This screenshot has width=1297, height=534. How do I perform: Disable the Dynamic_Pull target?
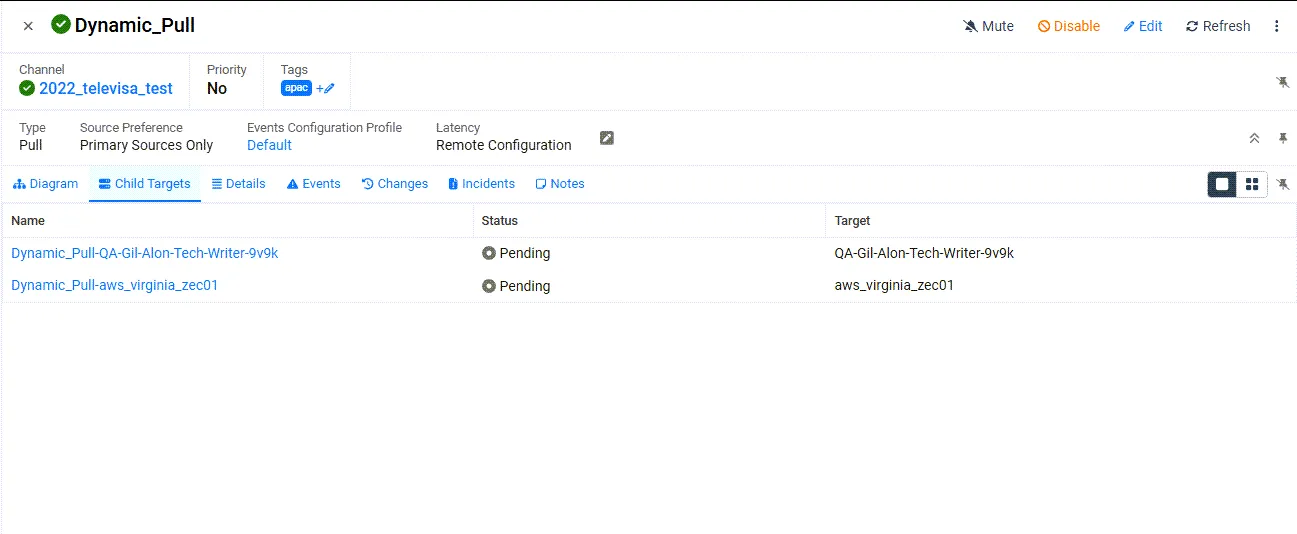pos(1069,26)
